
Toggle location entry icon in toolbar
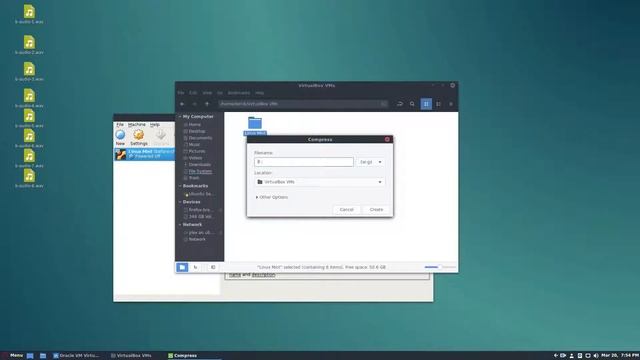tap(400, 104)
